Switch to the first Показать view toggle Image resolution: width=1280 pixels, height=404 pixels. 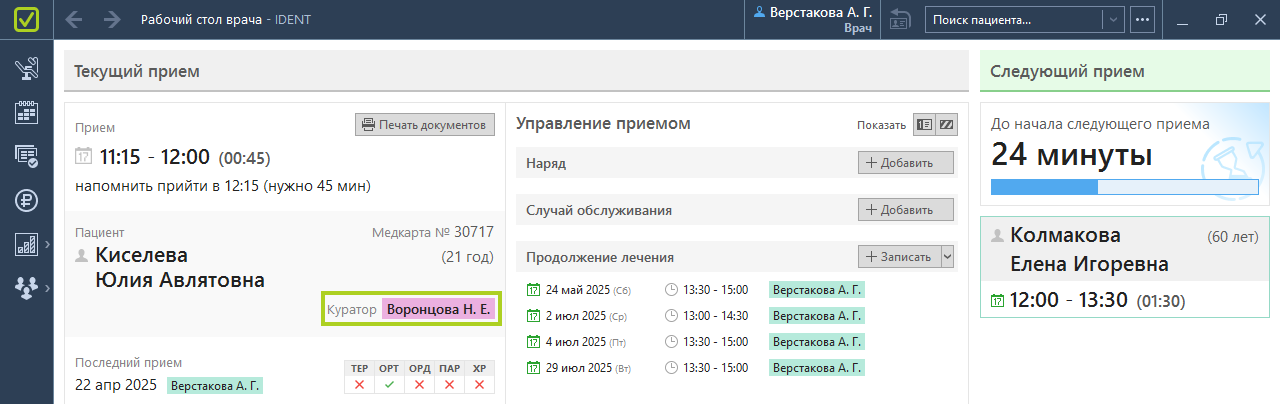pyautogui.click(x=925, y=125)
